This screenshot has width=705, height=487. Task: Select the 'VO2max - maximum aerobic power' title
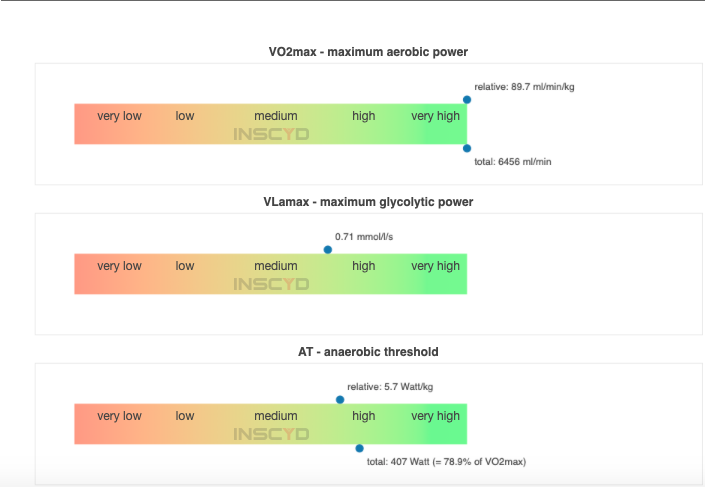(368, 51)
